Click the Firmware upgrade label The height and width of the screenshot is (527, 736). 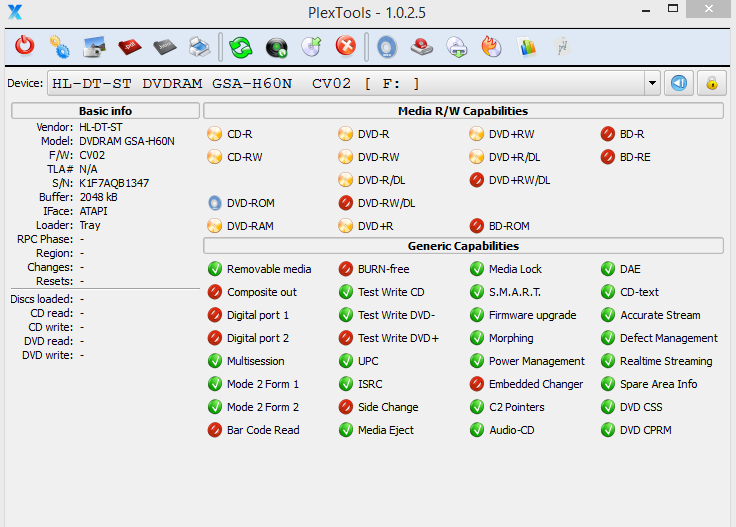(x=532, y=315)
